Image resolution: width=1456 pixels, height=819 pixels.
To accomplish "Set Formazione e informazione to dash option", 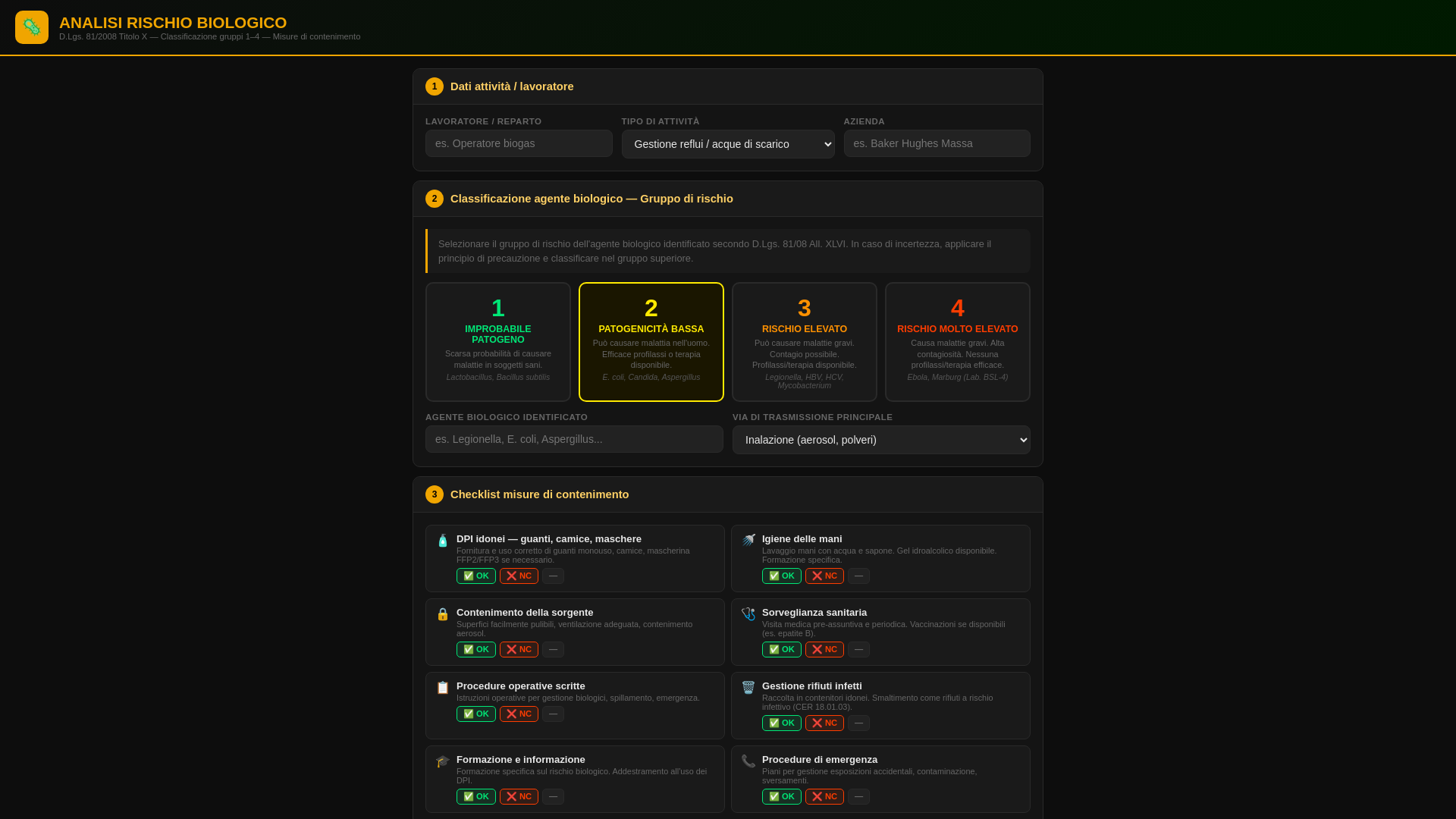I will point(553,797).
